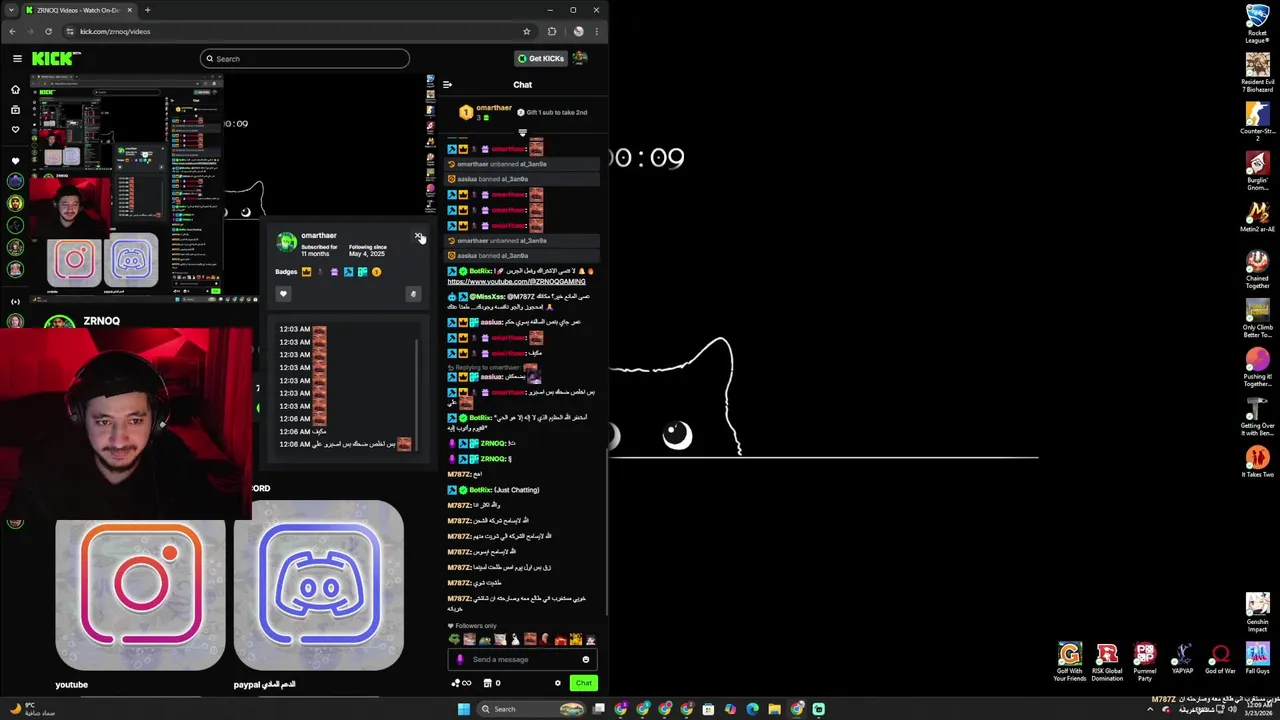Open Browse icon in Kick sidebar
The image size is (1280, 720).
point(15,109)
